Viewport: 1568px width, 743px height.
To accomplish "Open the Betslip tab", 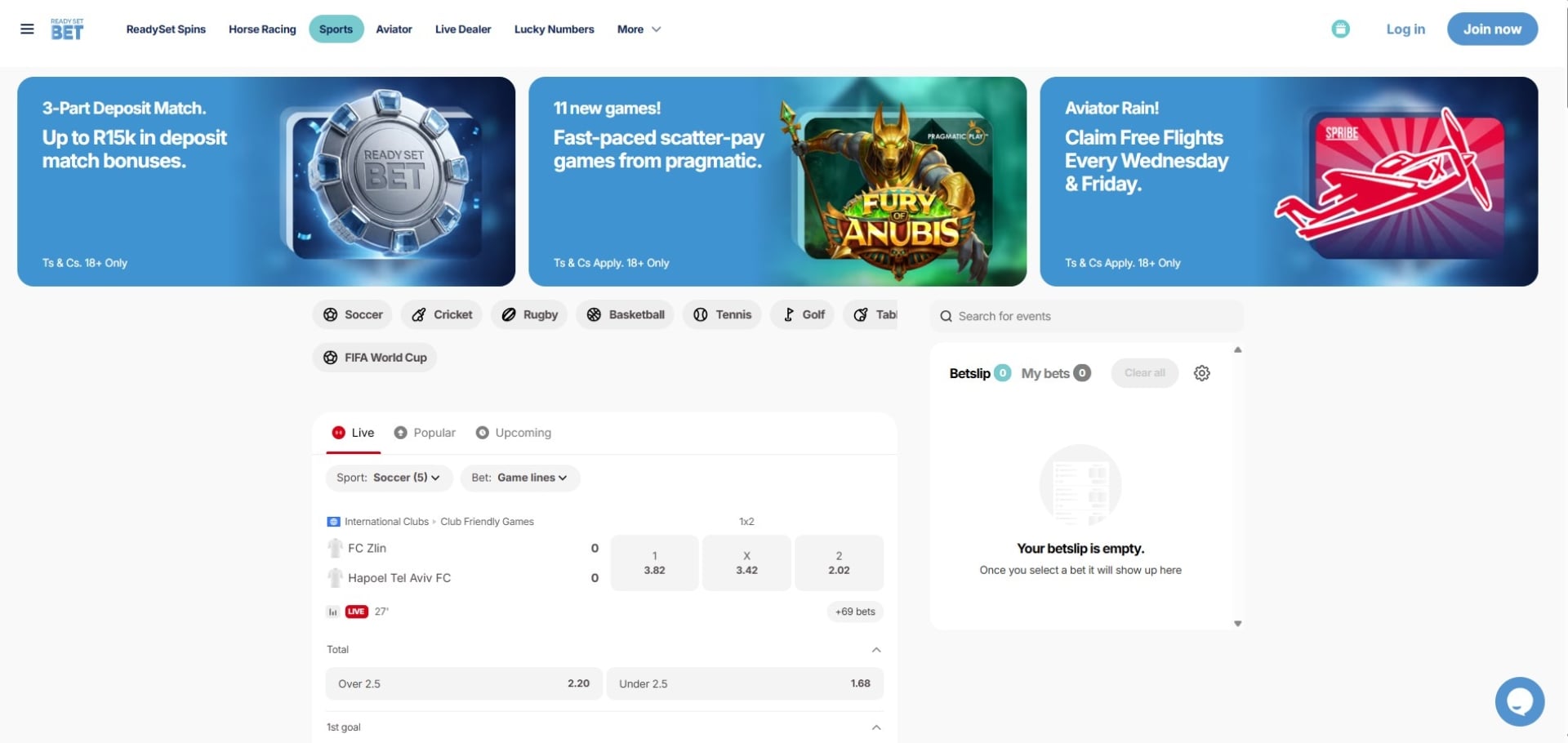I will coord(980,373).
